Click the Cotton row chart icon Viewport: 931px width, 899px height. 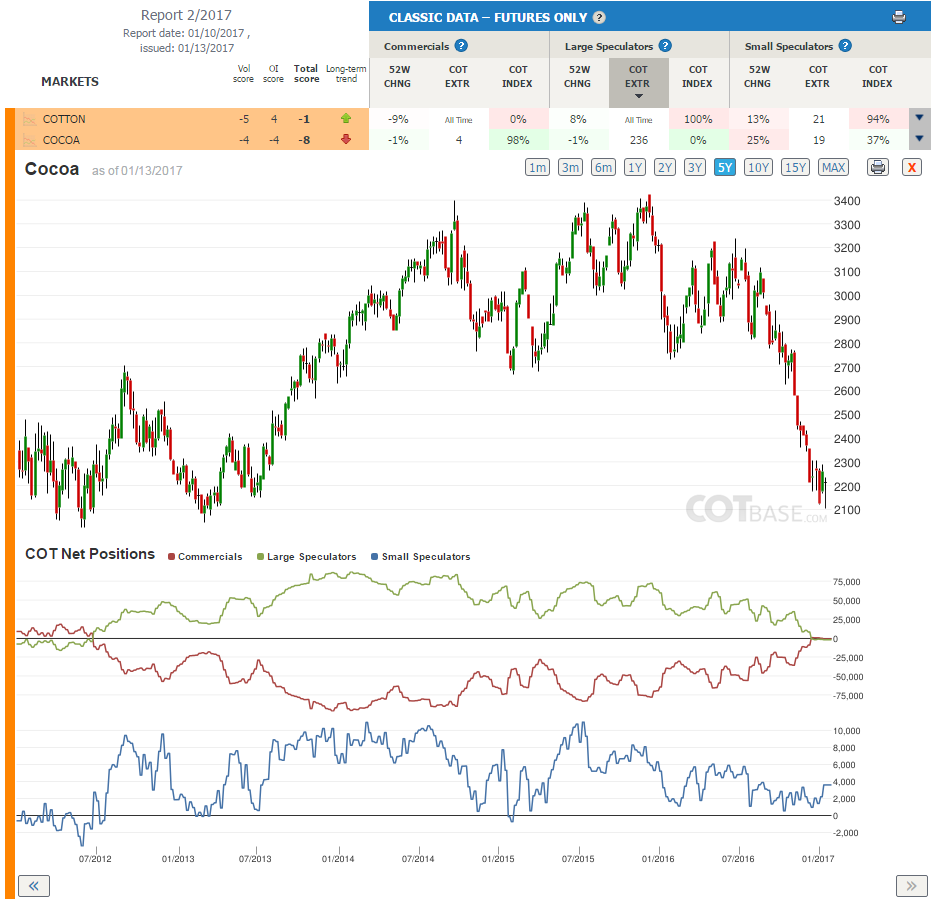click(x=29, y=119)
